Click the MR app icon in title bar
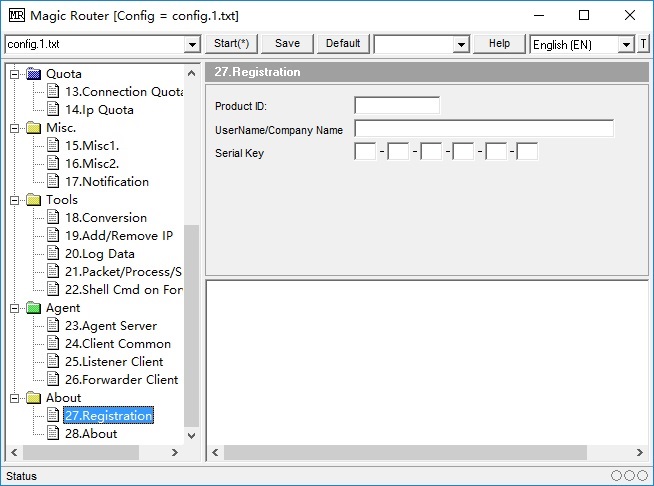 [17, 15]
